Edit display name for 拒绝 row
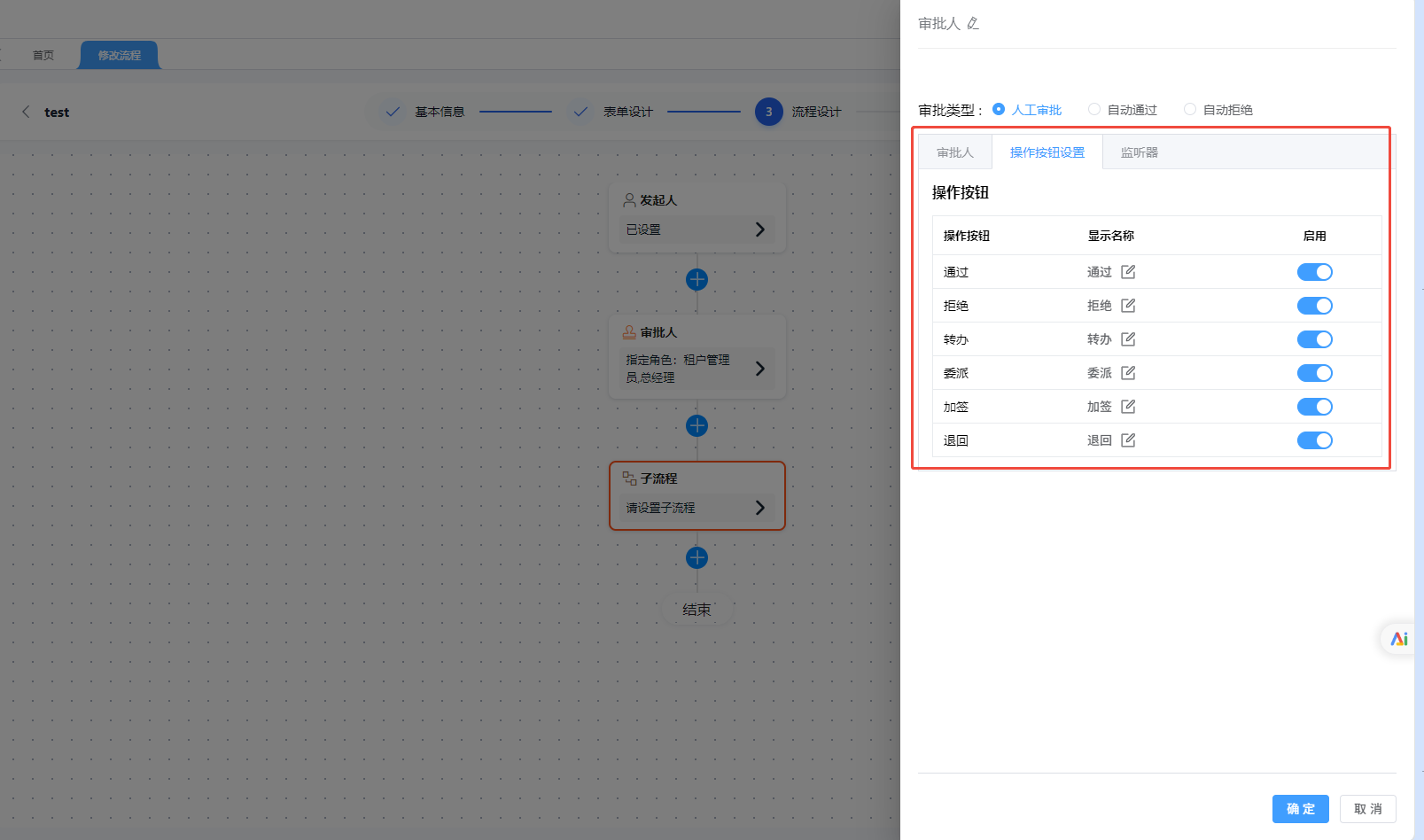Image resolution: width=1424 pixels, height=840 pixels. (x=1128, y=306)
